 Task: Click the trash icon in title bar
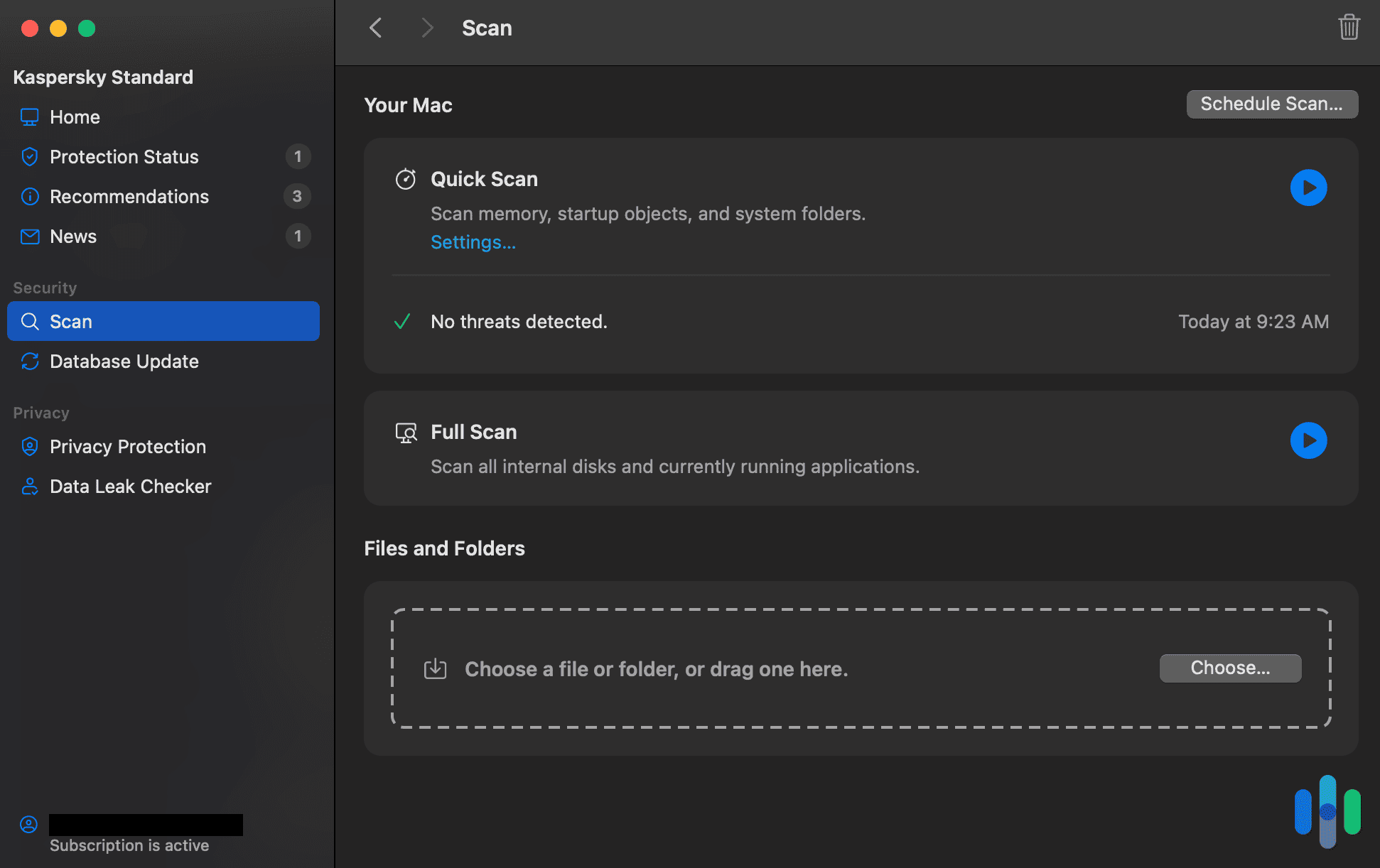pos(1348,28)
